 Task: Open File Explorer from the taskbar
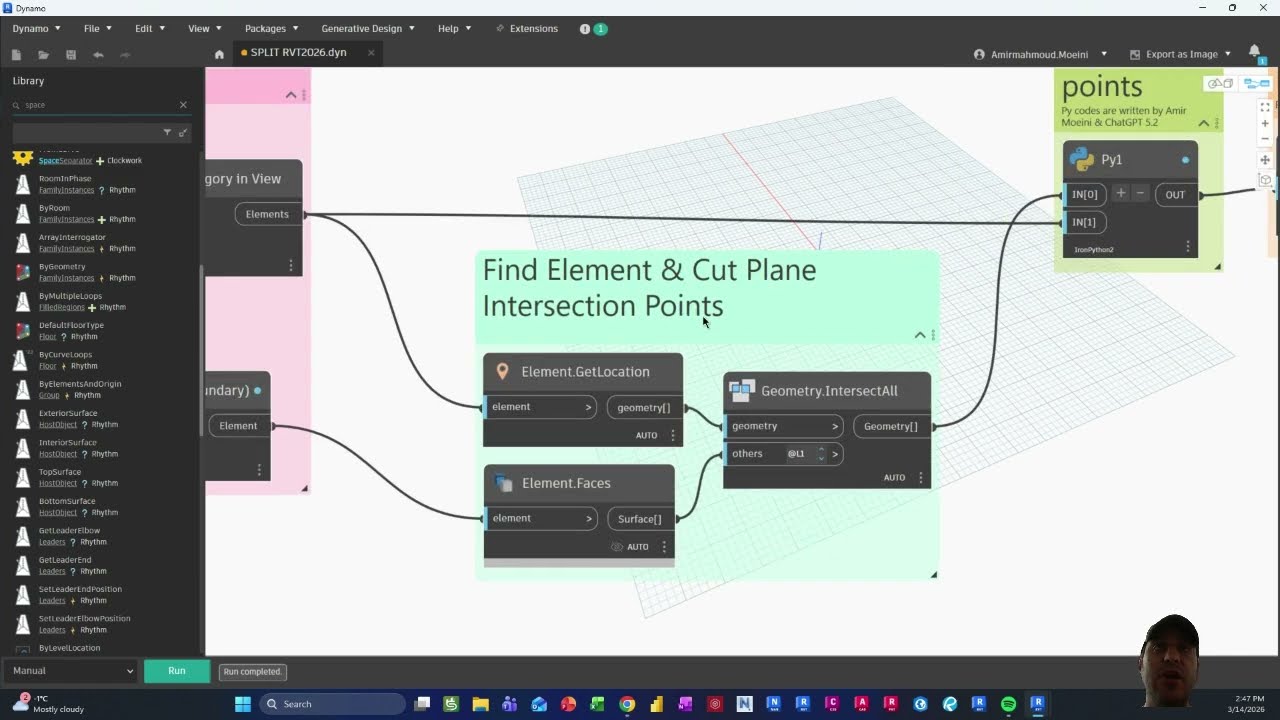click(x=480, y=704)
